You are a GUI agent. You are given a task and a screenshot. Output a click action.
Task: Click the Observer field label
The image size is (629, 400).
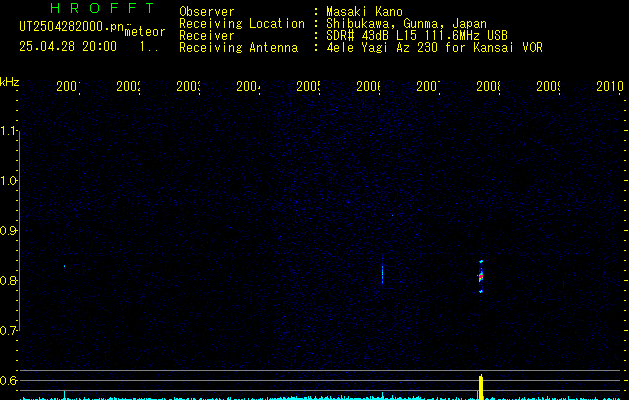pos(207,11)
